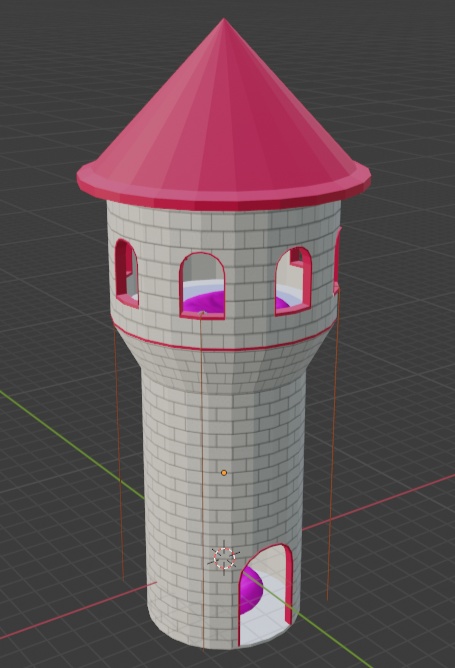Select the orange object origin dot

pos(224,472)
